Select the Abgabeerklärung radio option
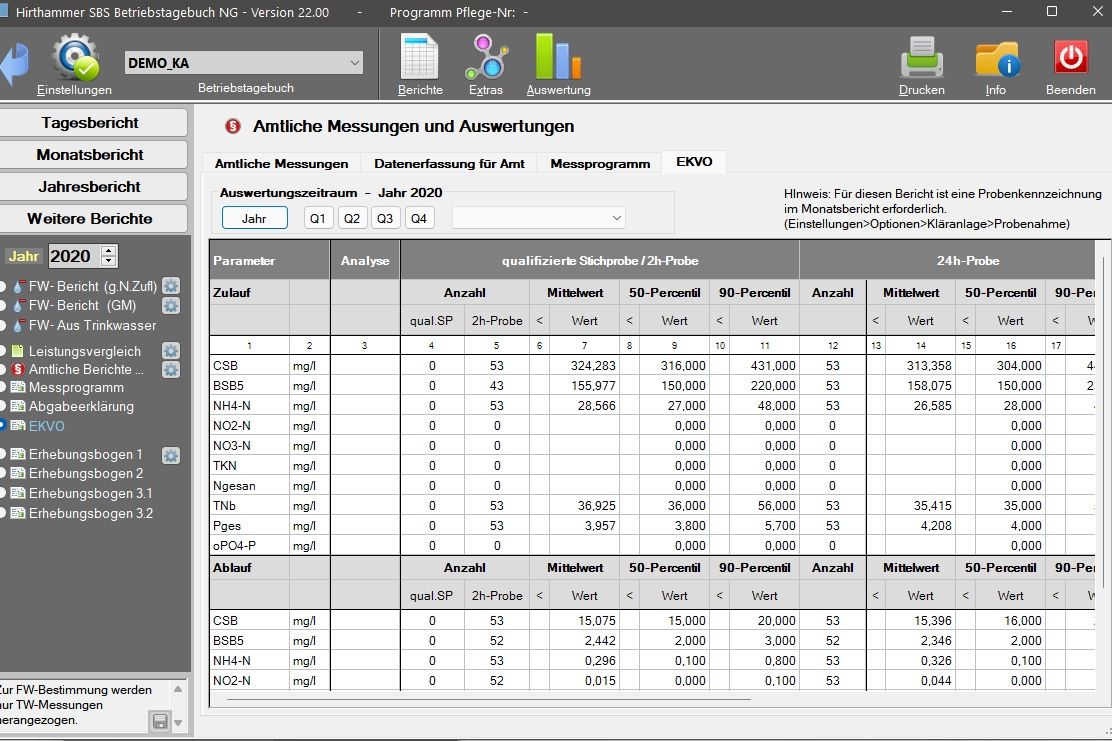 (3, 407)
